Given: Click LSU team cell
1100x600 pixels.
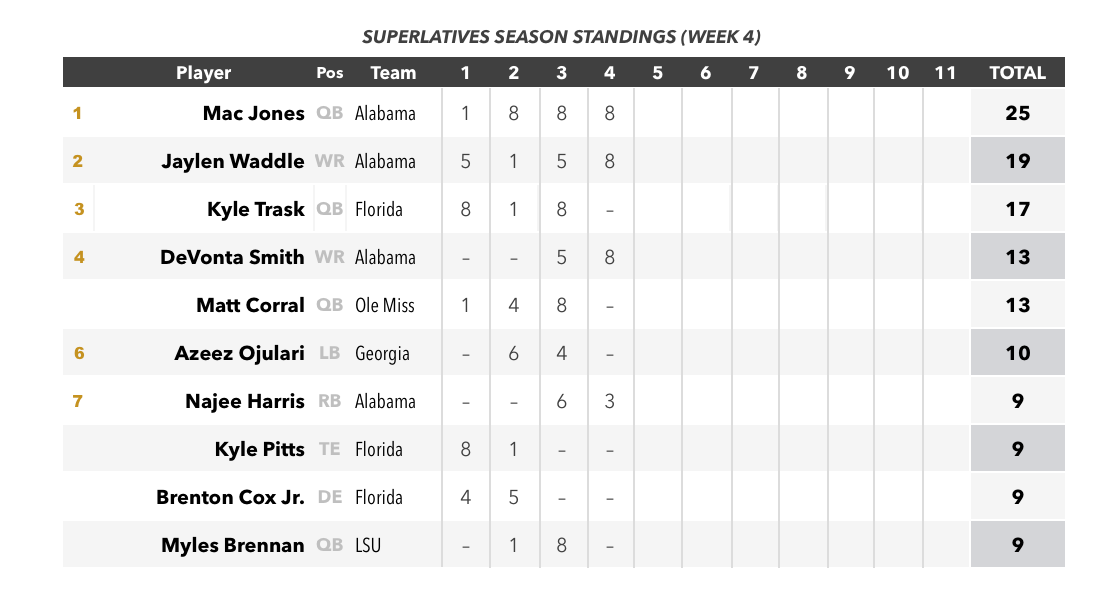Looking at the screenshot, I should (x=368, y=545).
